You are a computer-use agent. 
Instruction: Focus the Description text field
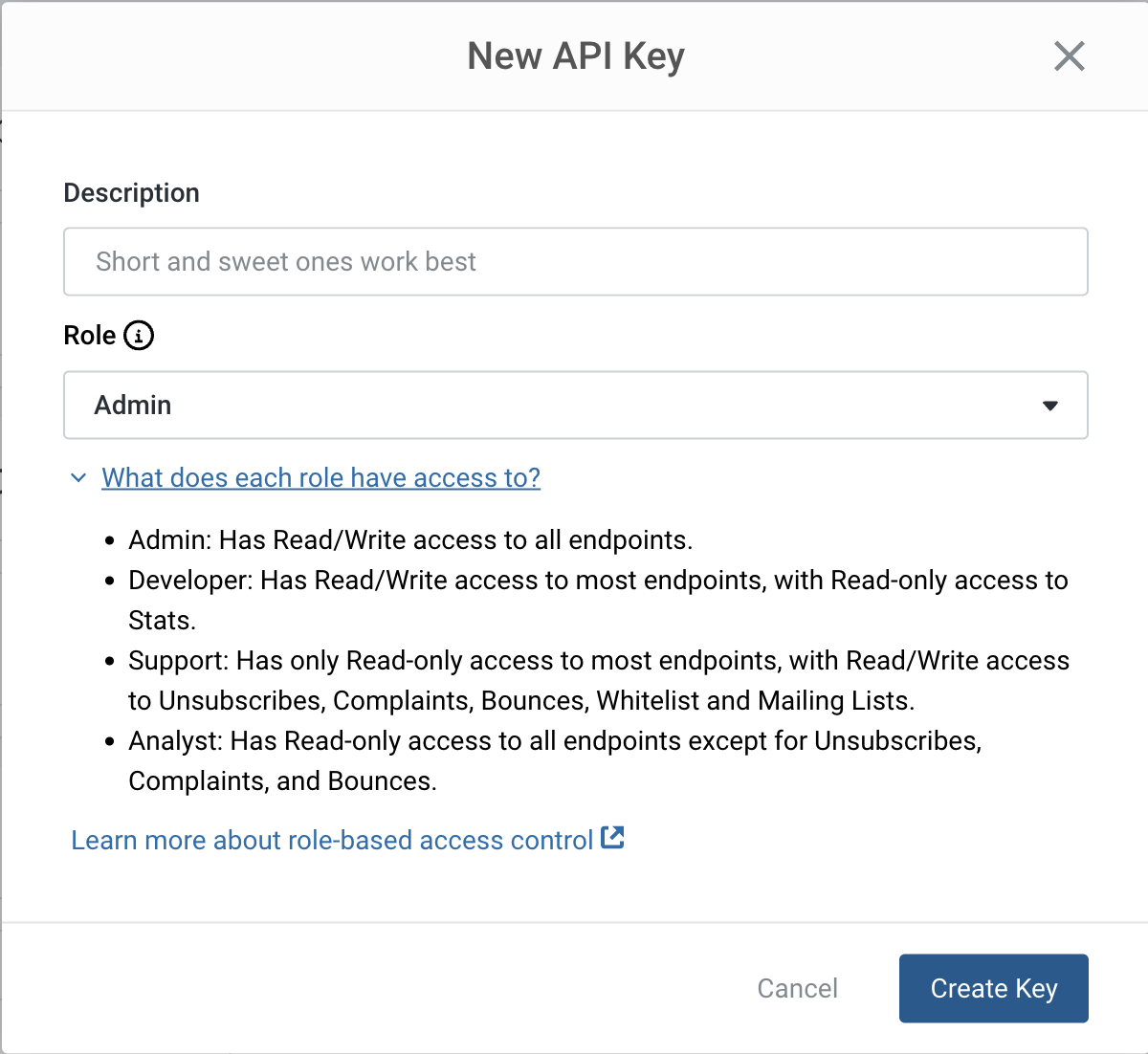[x=574, y=262]
